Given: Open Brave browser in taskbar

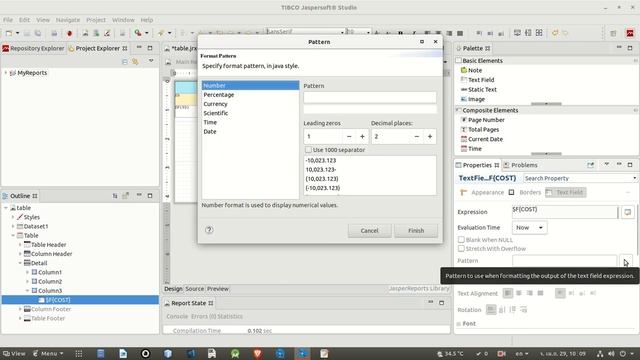Looking at the screenshot, I should 257,353.
